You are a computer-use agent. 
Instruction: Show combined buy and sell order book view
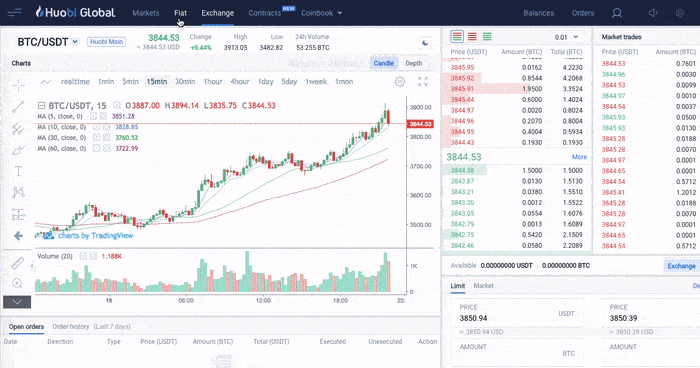click(457, 37)
